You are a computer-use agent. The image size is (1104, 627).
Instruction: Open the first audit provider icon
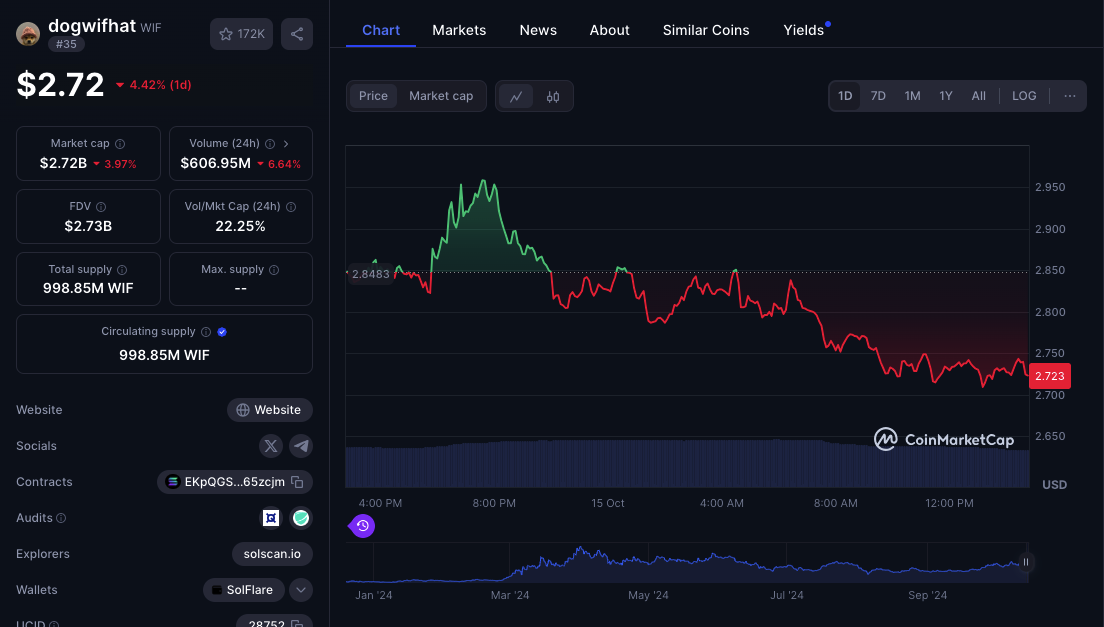point(271,518)
